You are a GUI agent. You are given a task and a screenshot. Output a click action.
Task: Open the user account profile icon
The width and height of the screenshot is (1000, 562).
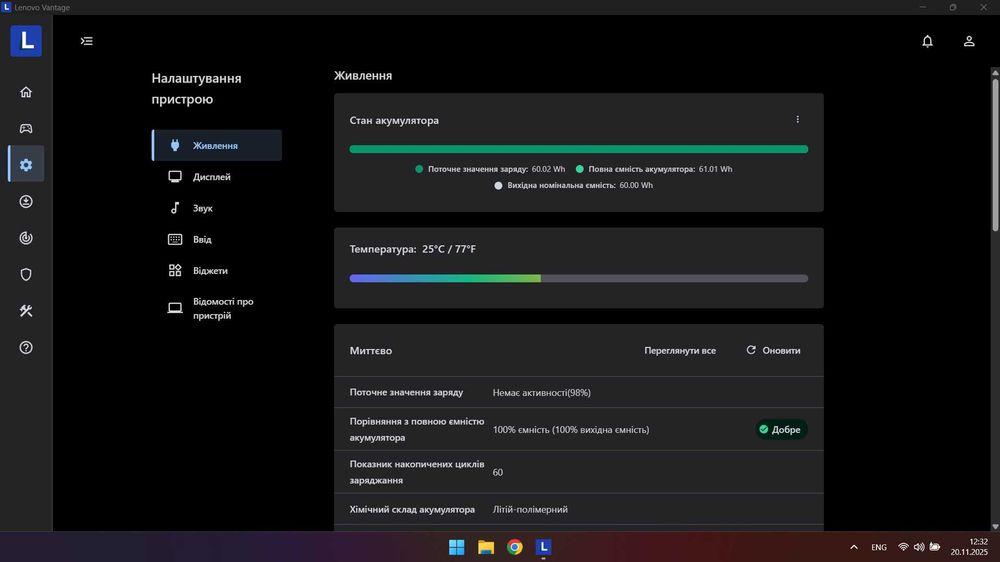(x=969, y=41)
